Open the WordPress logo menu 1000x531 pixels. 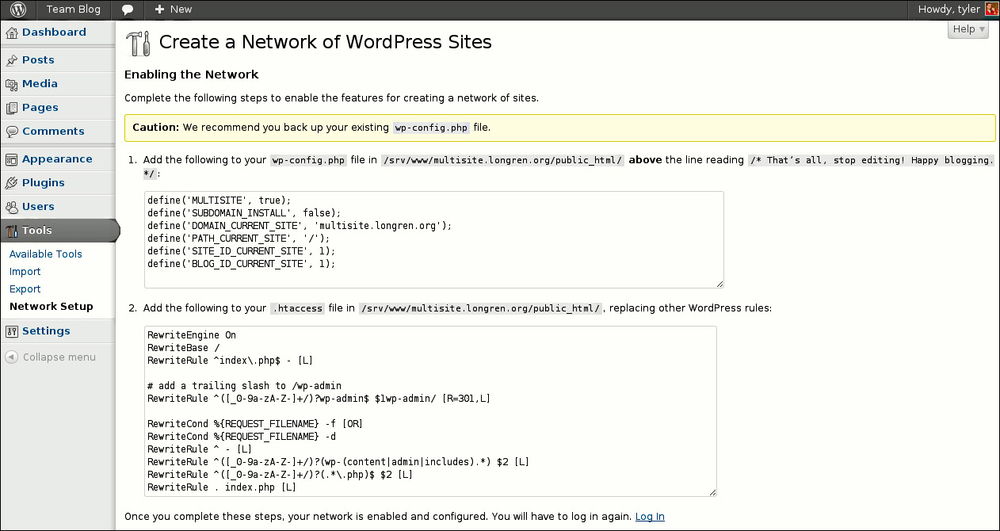pyautogui.click(x=18, y=10)
